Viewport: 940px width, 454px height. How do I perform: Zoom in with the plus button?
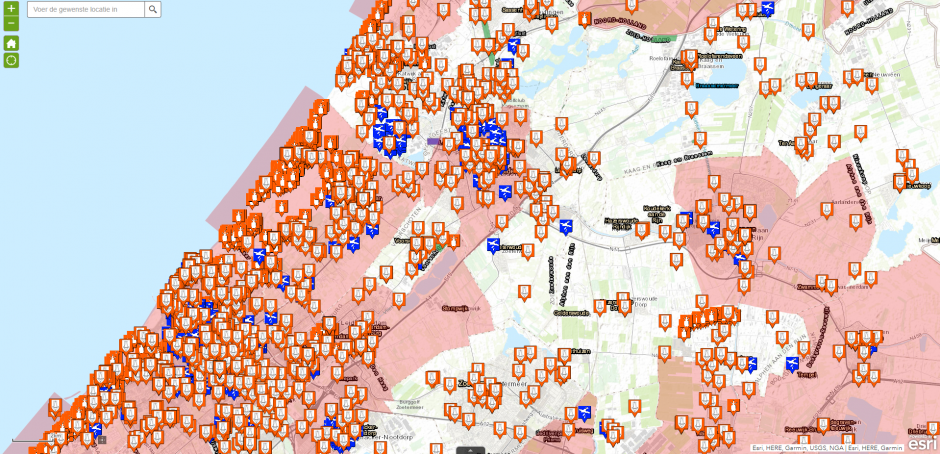[x=11, y=8]
